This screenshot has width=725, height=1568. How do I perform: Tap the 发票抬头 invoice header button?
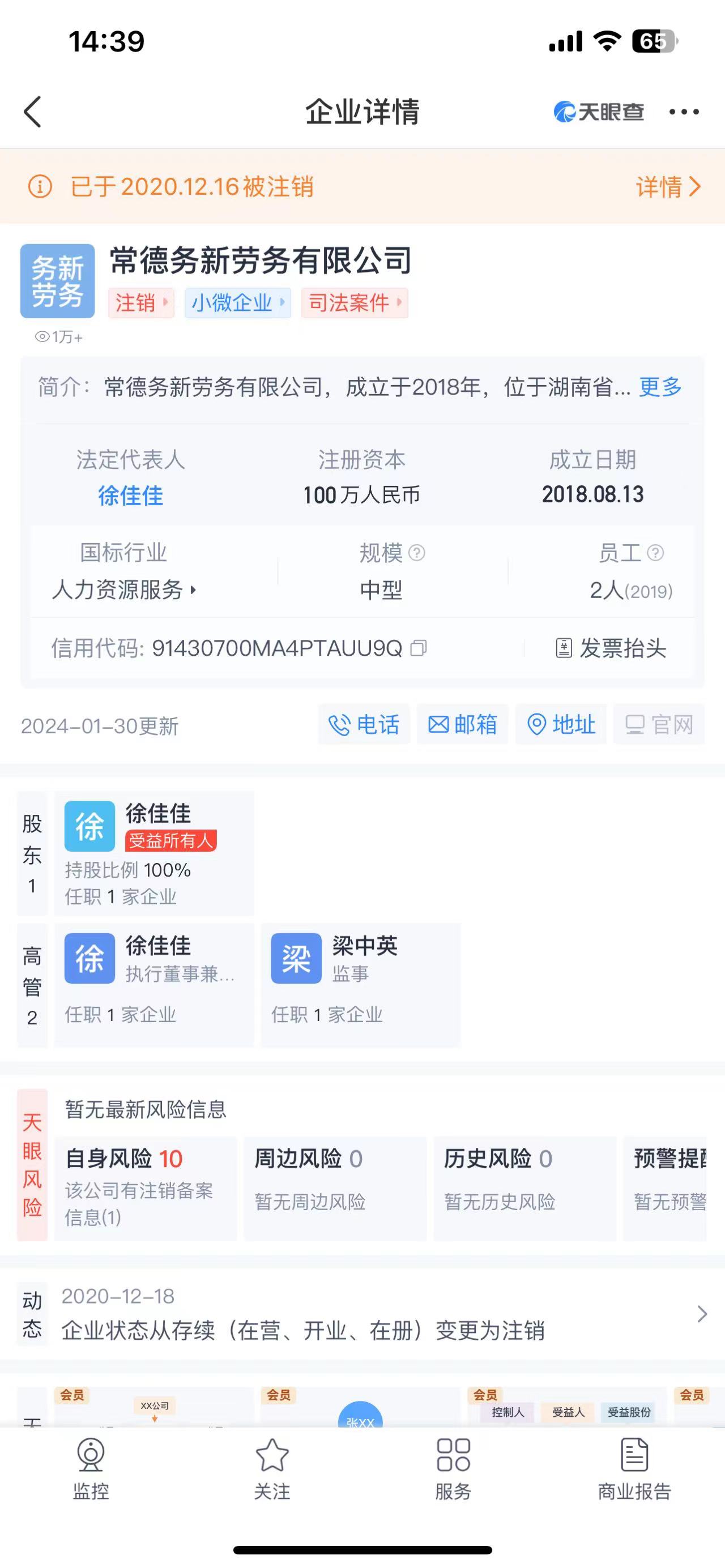pos(611,648)
